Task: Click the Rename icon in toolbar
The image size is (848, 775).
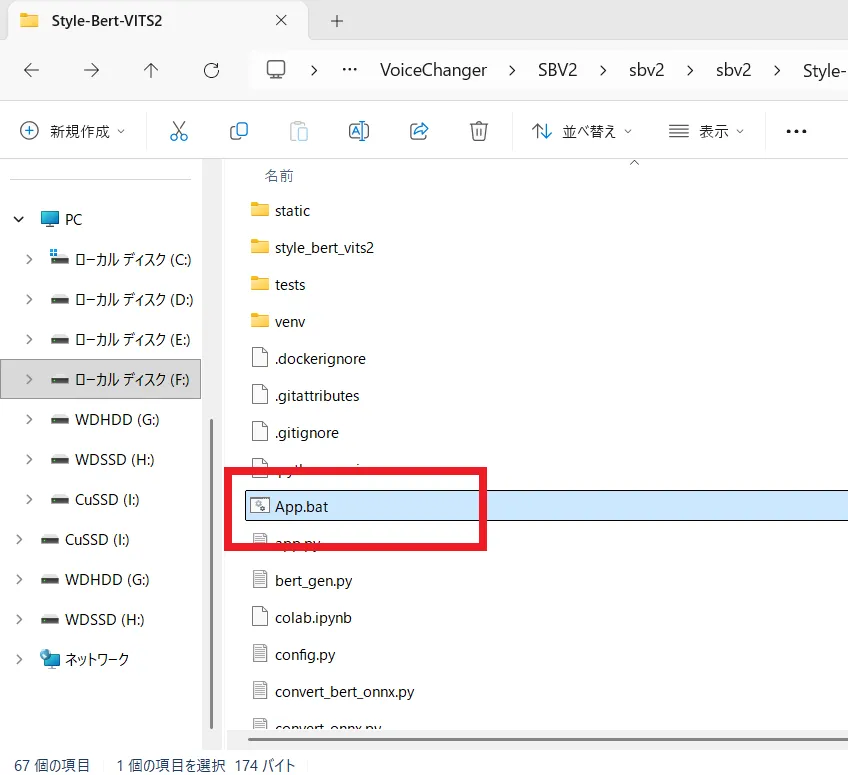Action: click(x=358, y=131)
